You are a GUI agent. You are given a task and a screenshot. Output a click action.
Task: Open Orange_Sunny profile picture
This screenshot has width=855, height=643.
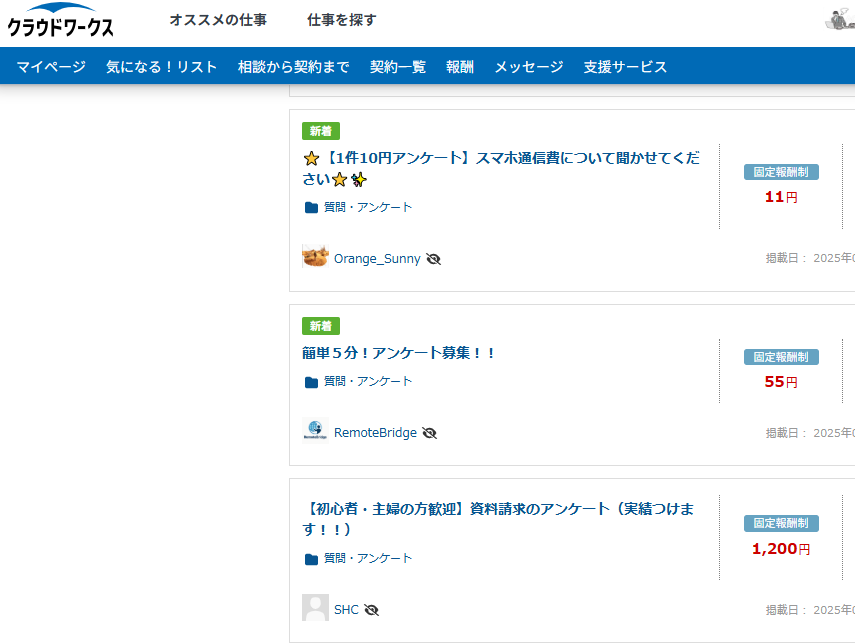click(315, 256)
